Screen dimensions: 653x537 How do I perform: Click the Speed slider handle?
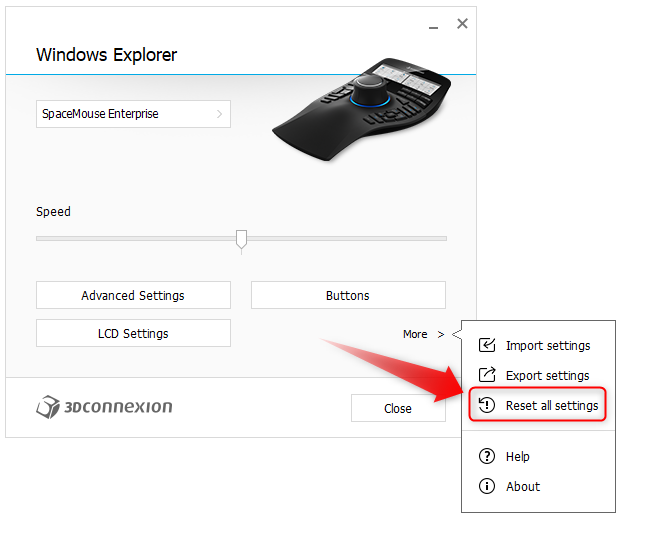(242, 240)
